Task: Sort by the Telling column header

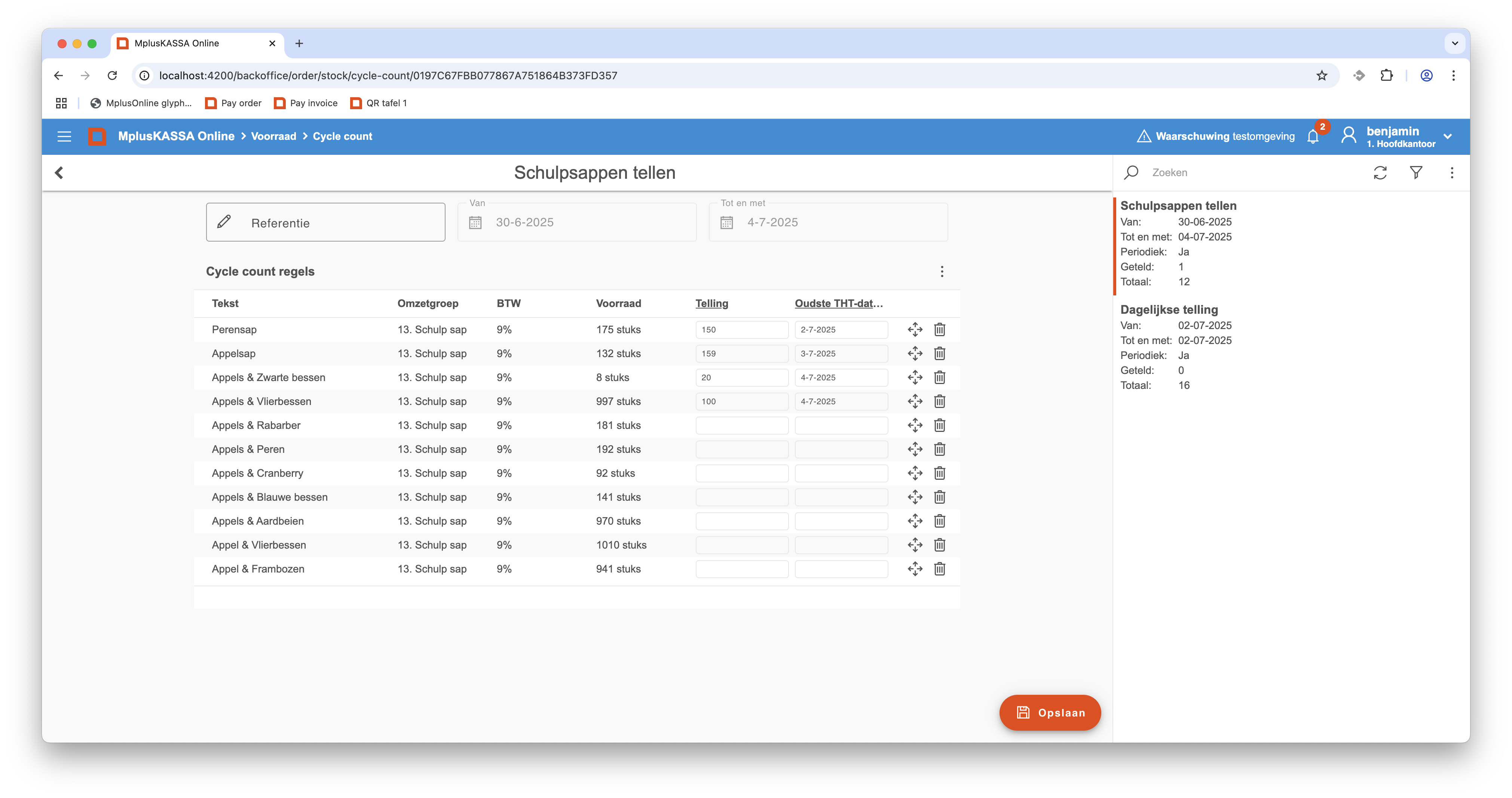Action: click(711, 303)
